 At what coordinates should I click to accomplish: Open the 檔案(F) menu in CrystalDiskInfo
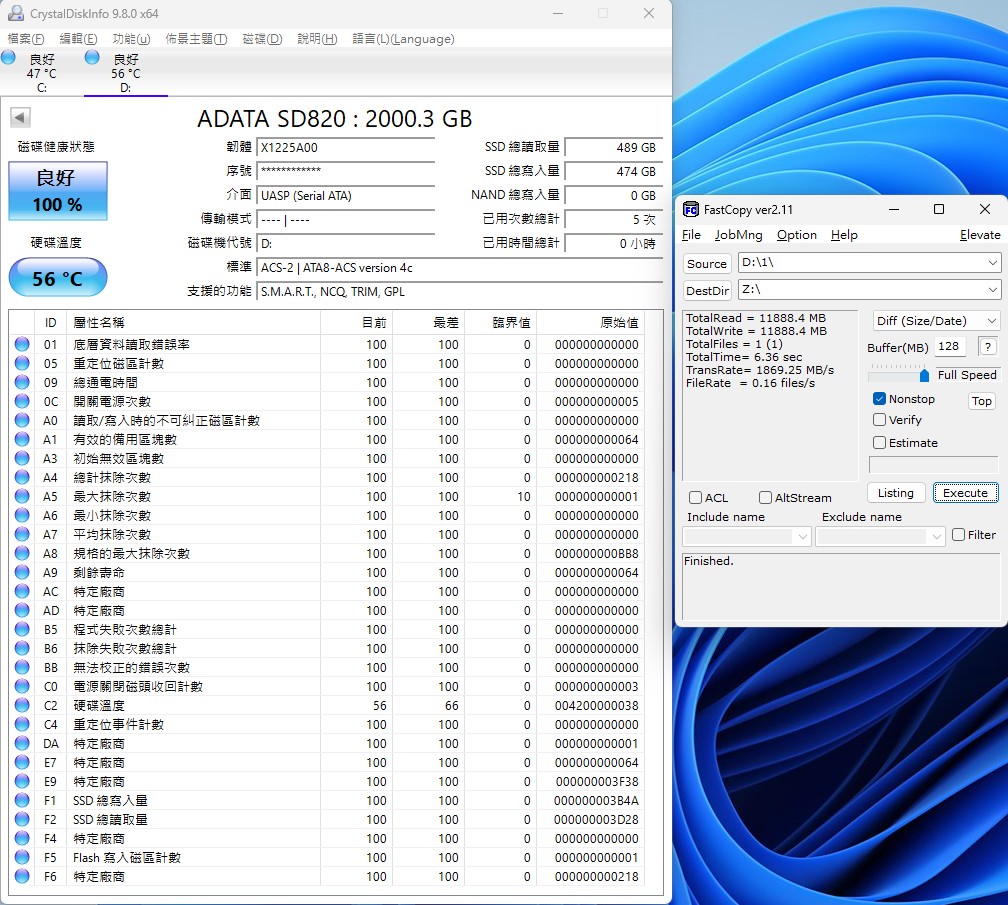pos(26,39)
